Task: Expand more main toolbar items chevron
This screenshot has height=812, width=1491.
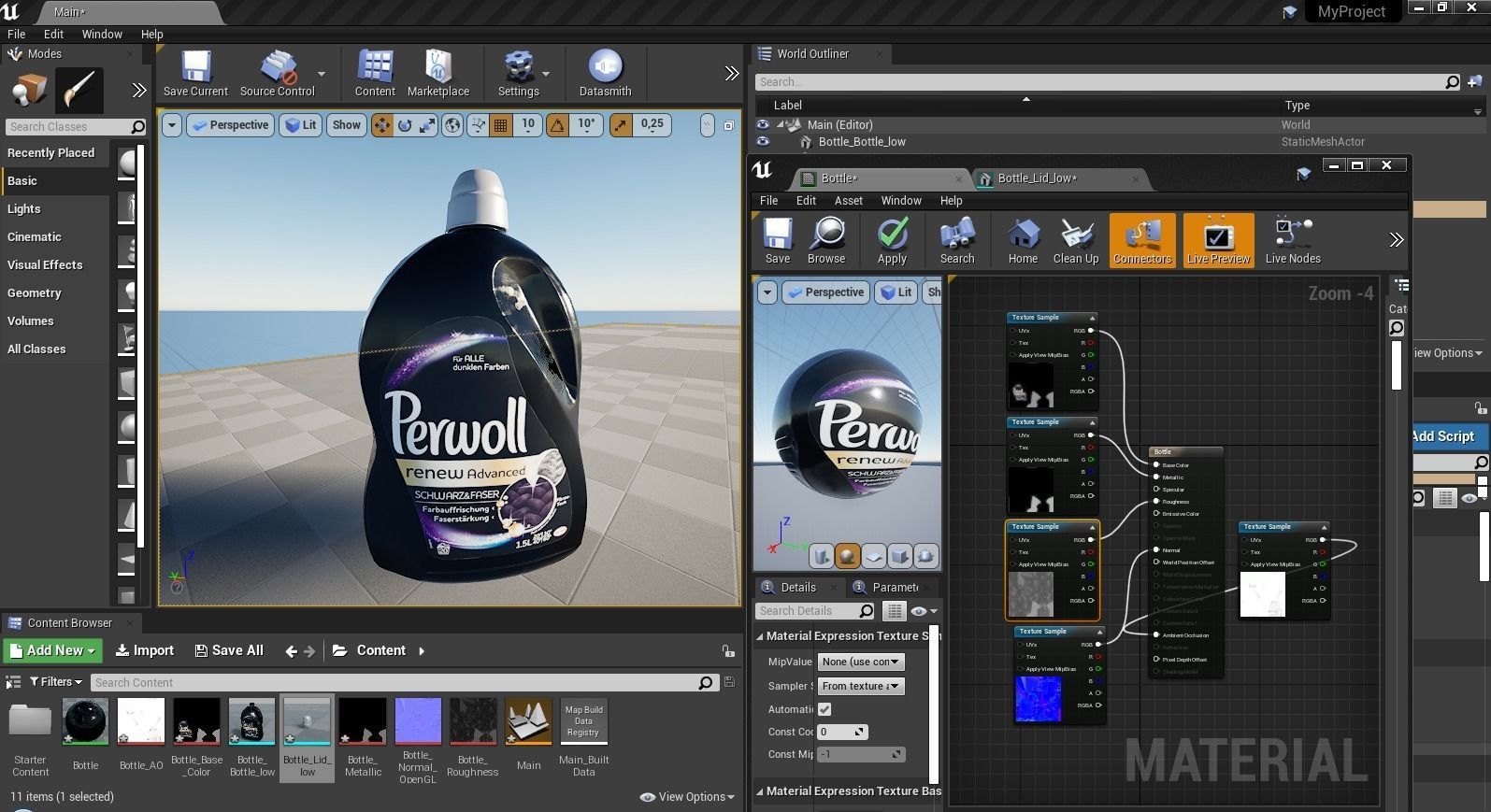Action: point(732,74)
